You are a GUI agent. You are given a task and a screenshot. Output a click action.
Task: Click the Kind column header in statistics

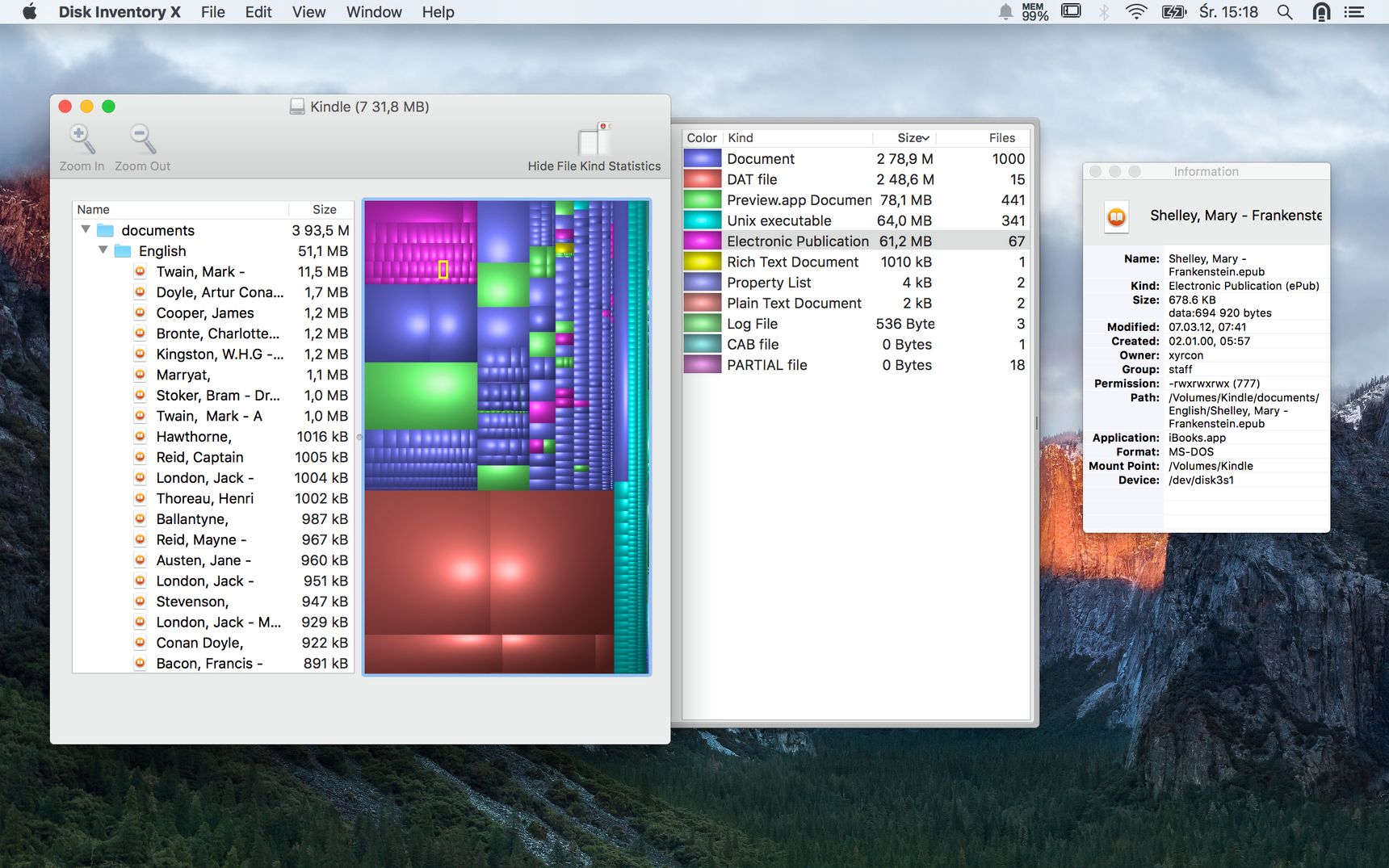[x=798, y=138]
